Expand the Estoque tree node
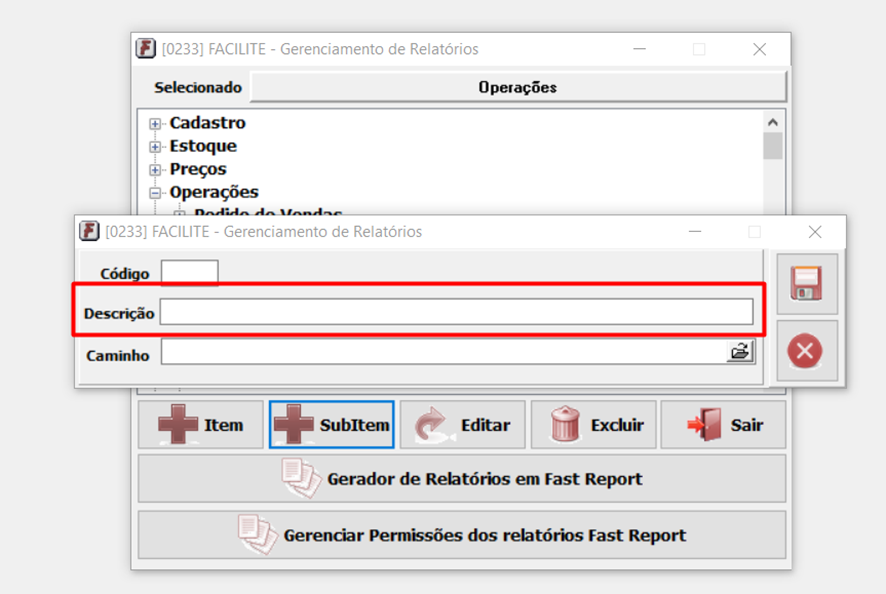Image resolution: width=886 pixels, height=594 pixels. [155, 146]
